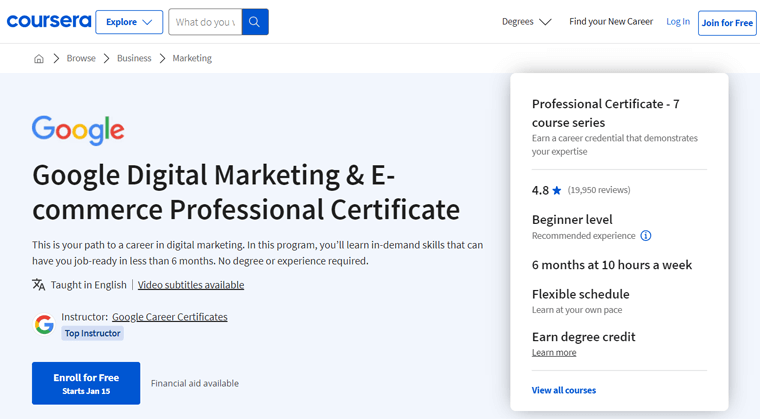Focus the course search input field
The width and height of the screenshot is (760, 419).
tap(205, 22)
